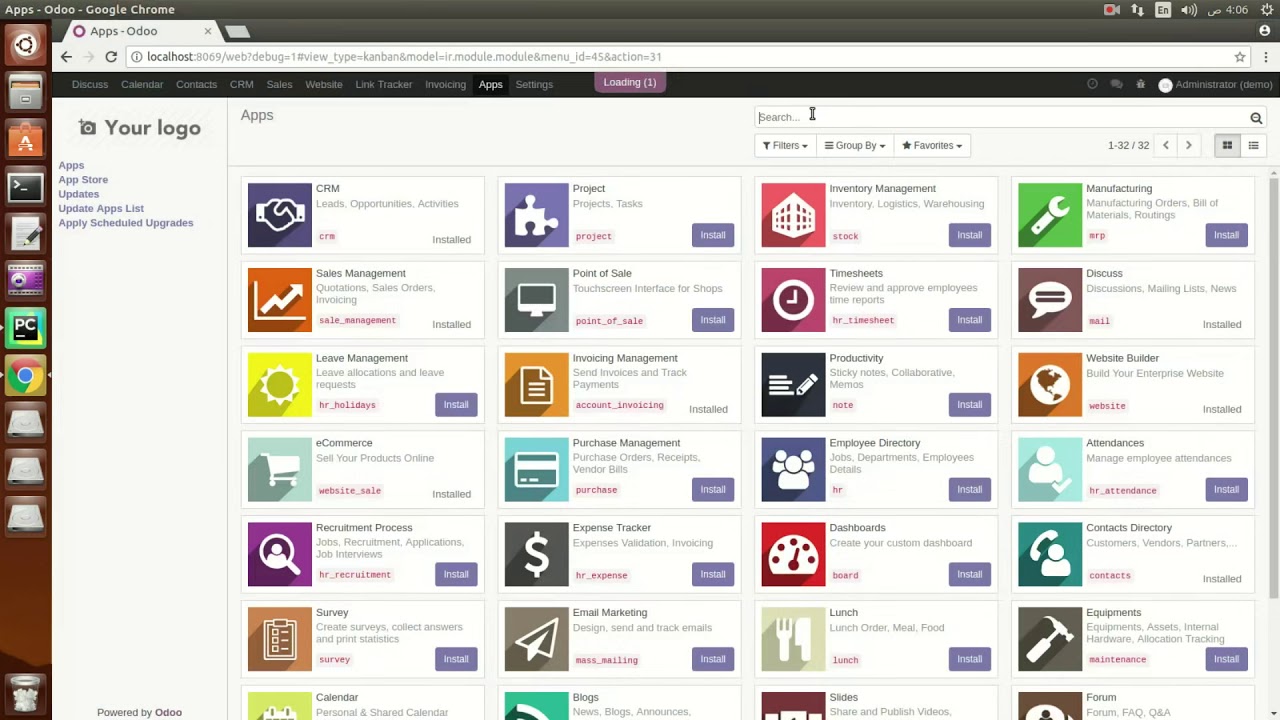The height and width of the screenshot is (720, 1280).
Task: Open the Settings menu
Action: pos(534,85)
